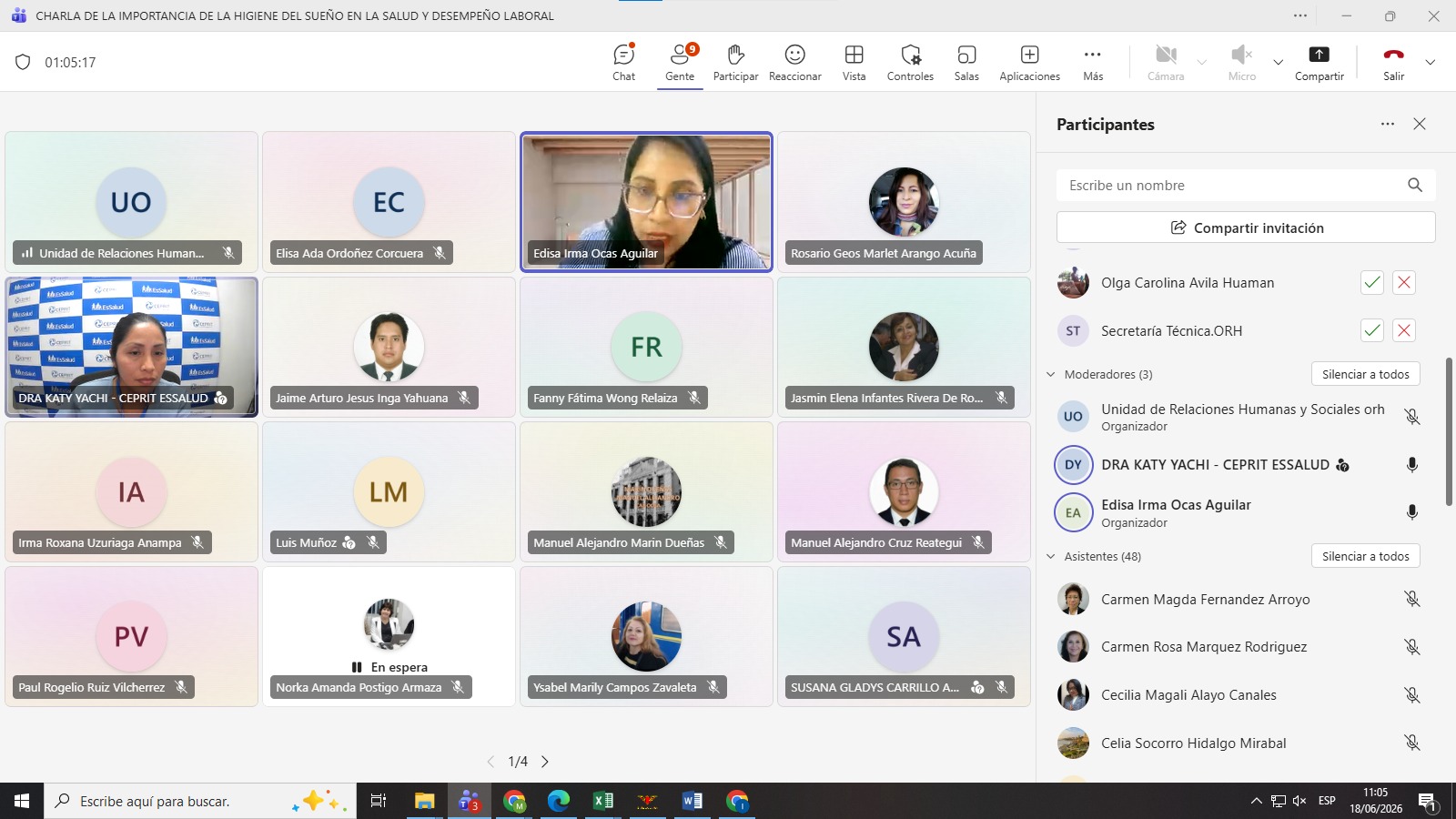Image resolution: width=1456 pixels, height=819 pixels.
Task: Open Word from the Windows taskbar
Action: 692,801
